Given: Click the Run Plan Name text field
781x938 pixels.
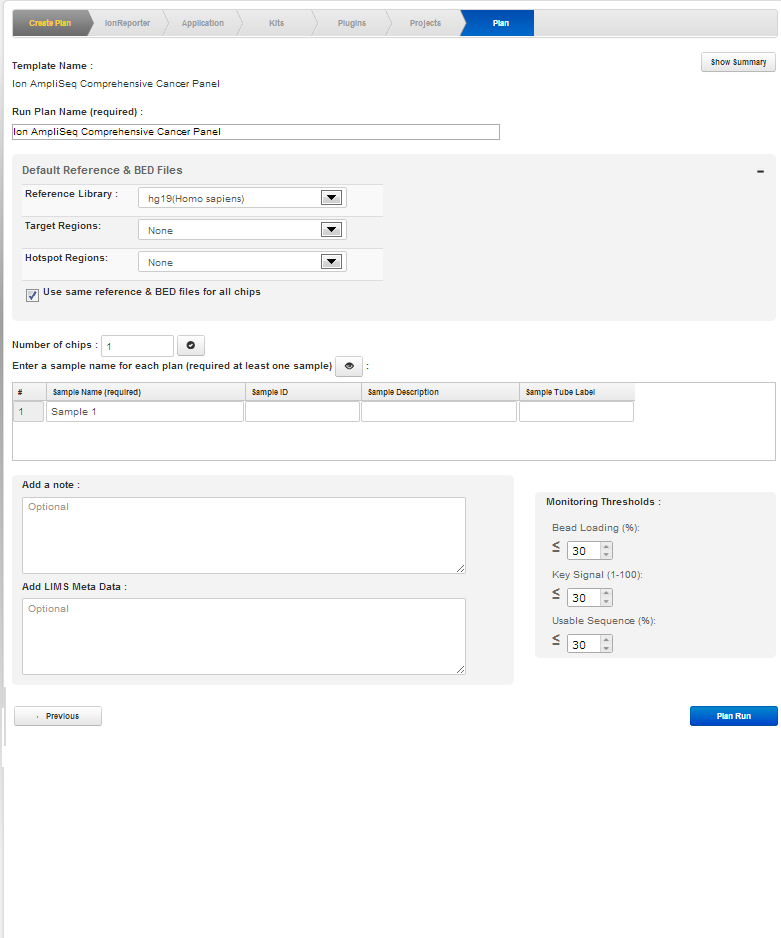Looking at the screenshot, I should click(x=255, y=132).
